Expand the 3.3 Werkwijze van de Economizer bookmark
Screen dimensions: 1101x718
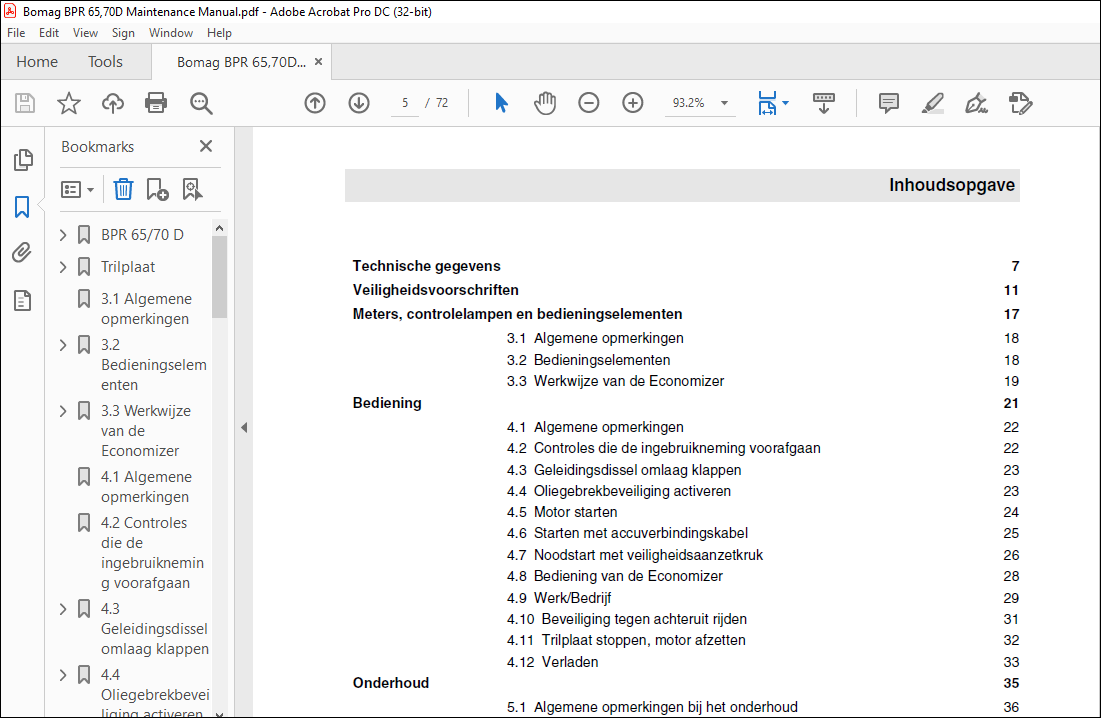[x=63, y=411]
